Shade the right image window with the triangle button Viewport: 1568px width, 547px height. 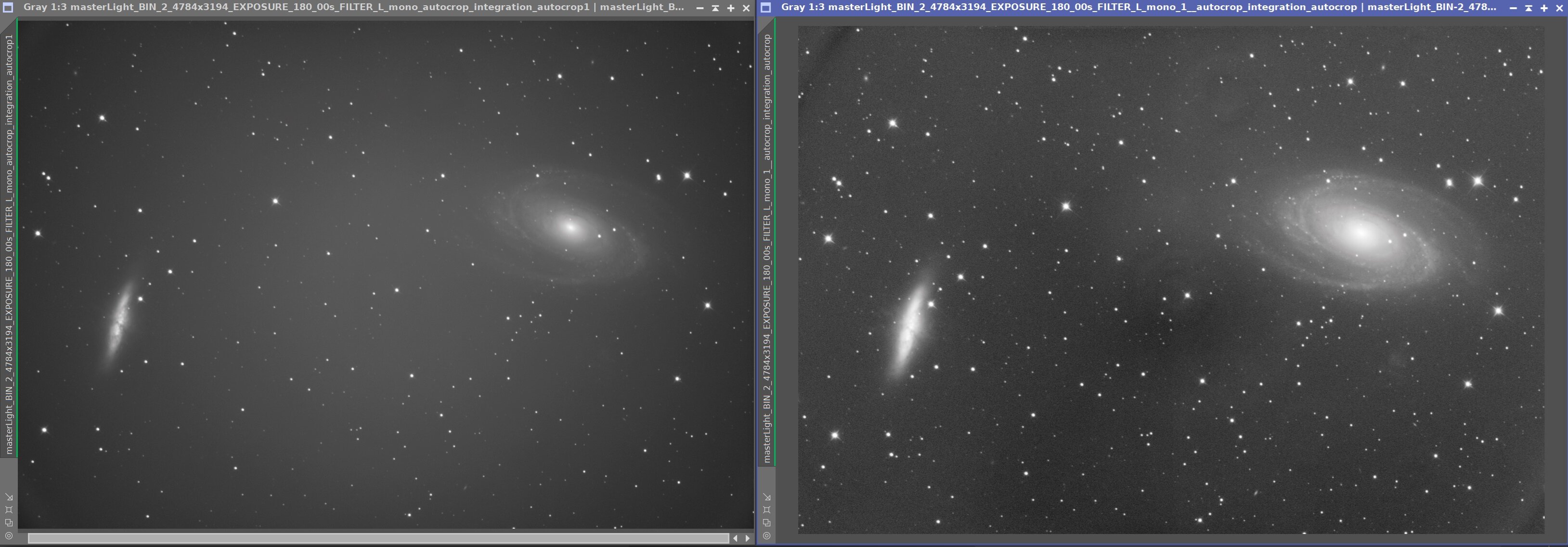coord(1529,8)
